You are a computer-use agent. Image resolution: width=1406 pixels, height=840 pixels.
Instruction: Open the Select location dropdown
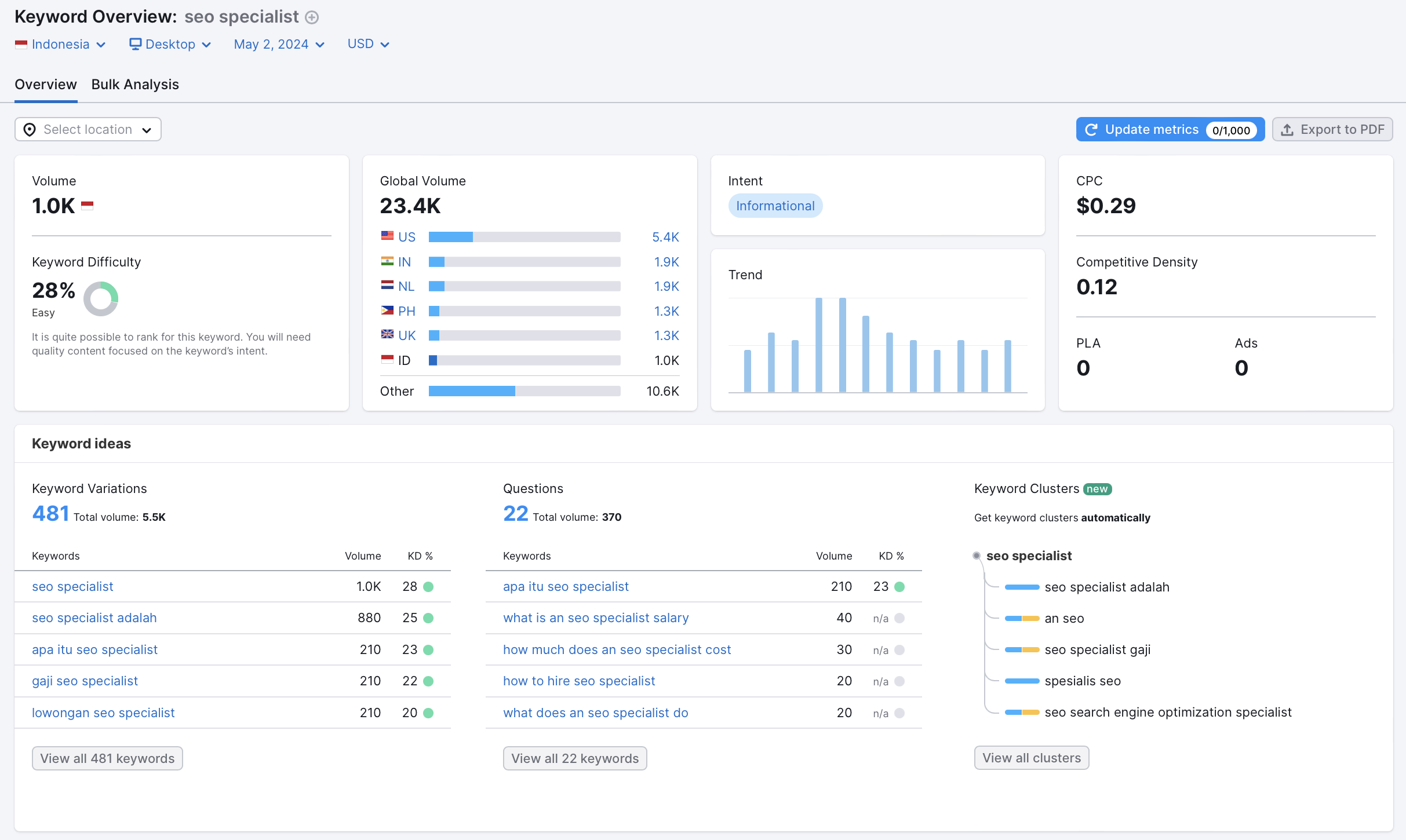[88, 130]
